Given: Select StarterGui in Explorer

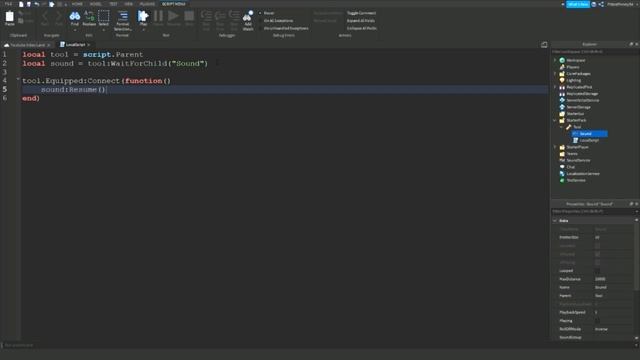Looking at the screenshot, I should (x=575, y=114).
